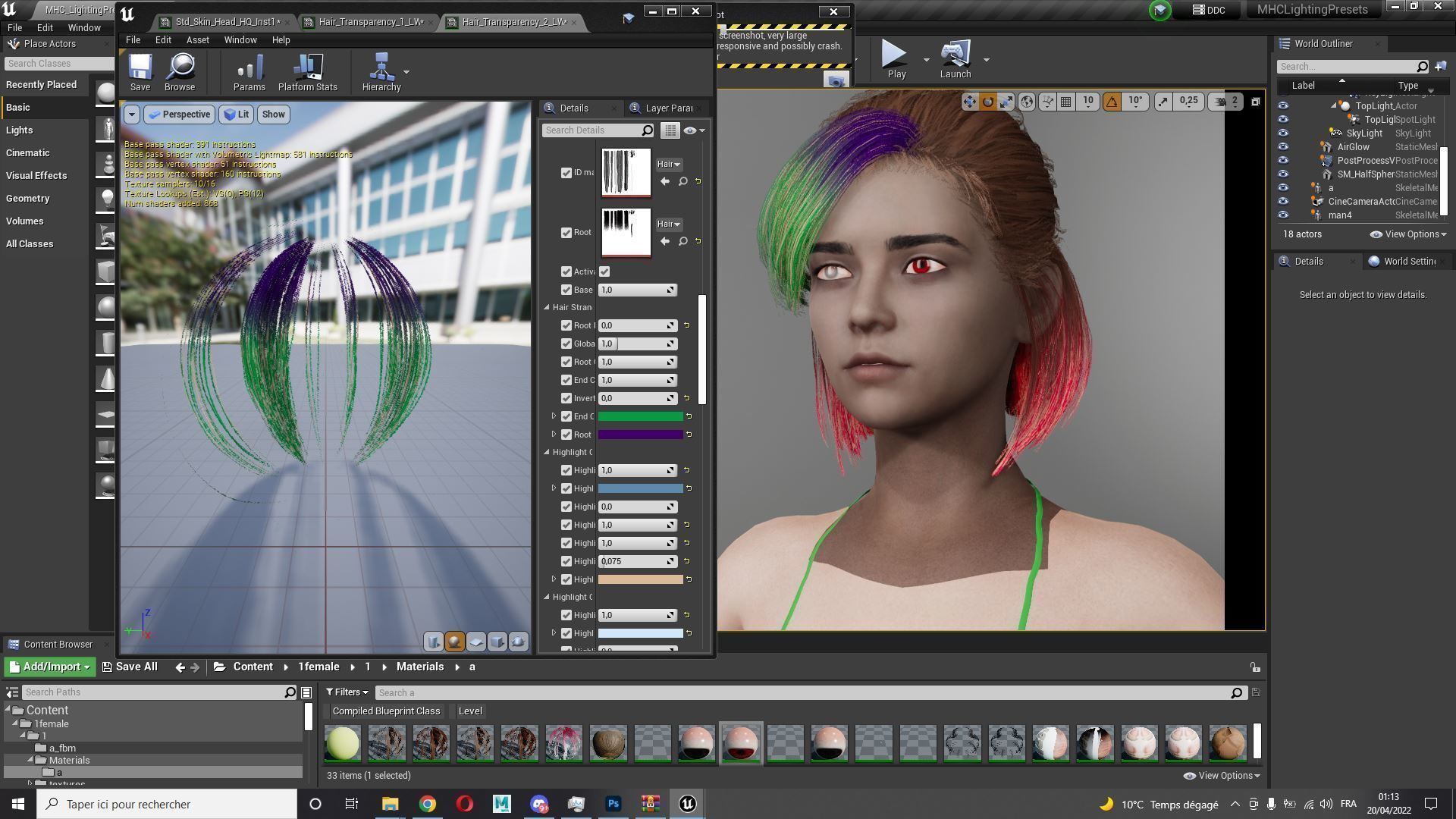
Task: Select the sphere preview mesh icon
Action: pos(454,642)
